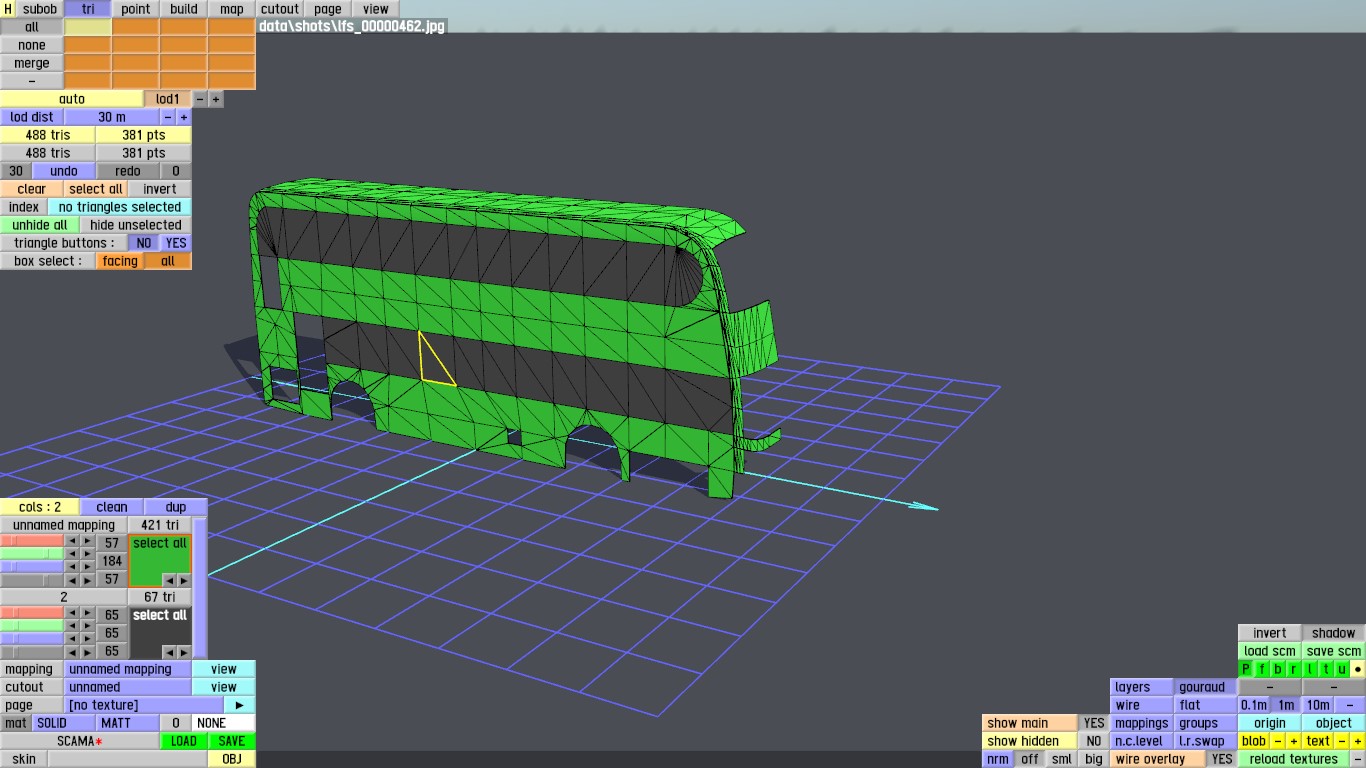Image resolution: width=1366 pixels, height=768 pixels.
Task: Click left arrow on dark grey swatch
Action: coord(170,652)
